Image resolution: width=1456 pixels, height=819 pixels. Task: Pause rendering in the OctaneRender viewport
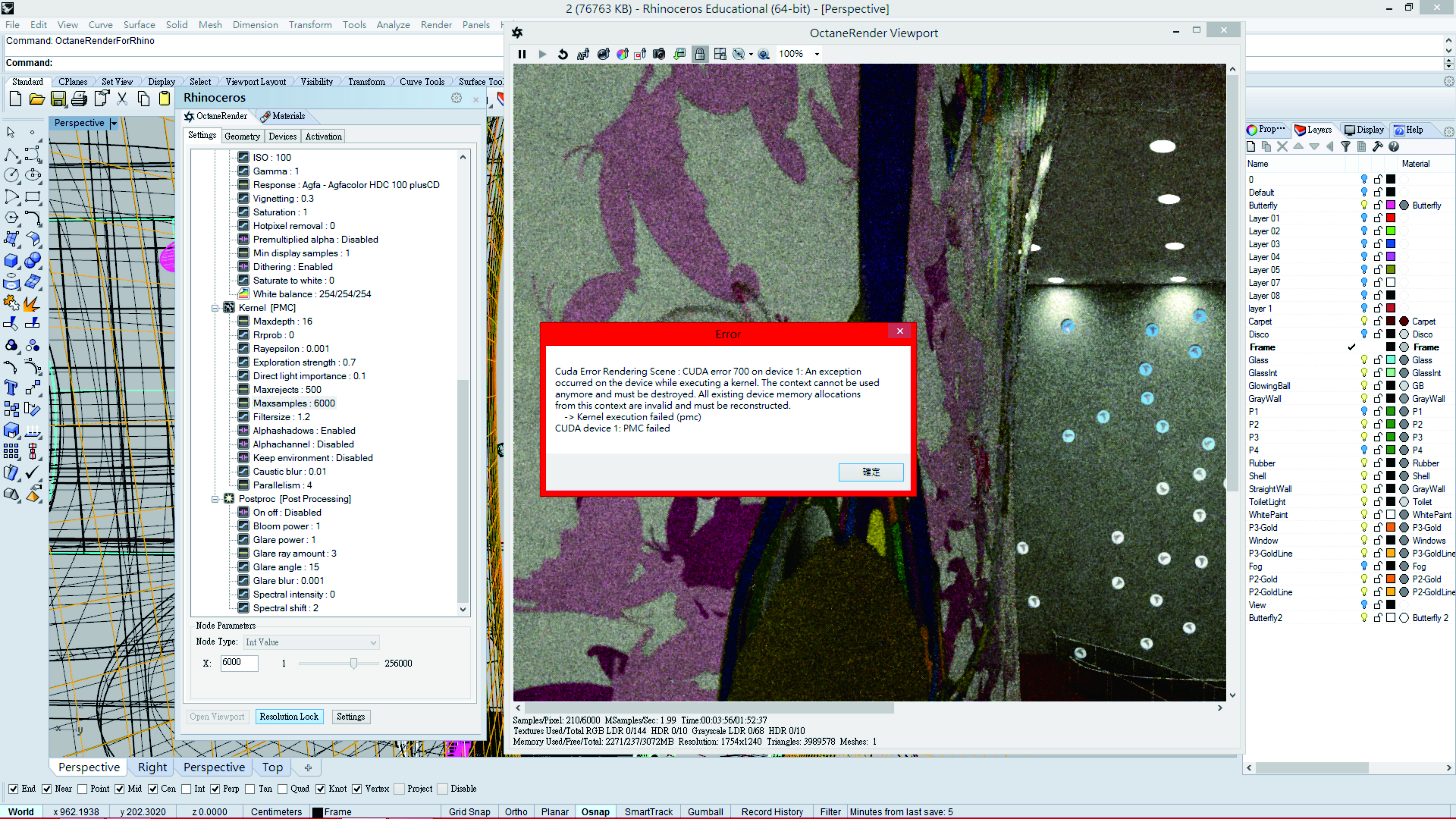(522, 54)
